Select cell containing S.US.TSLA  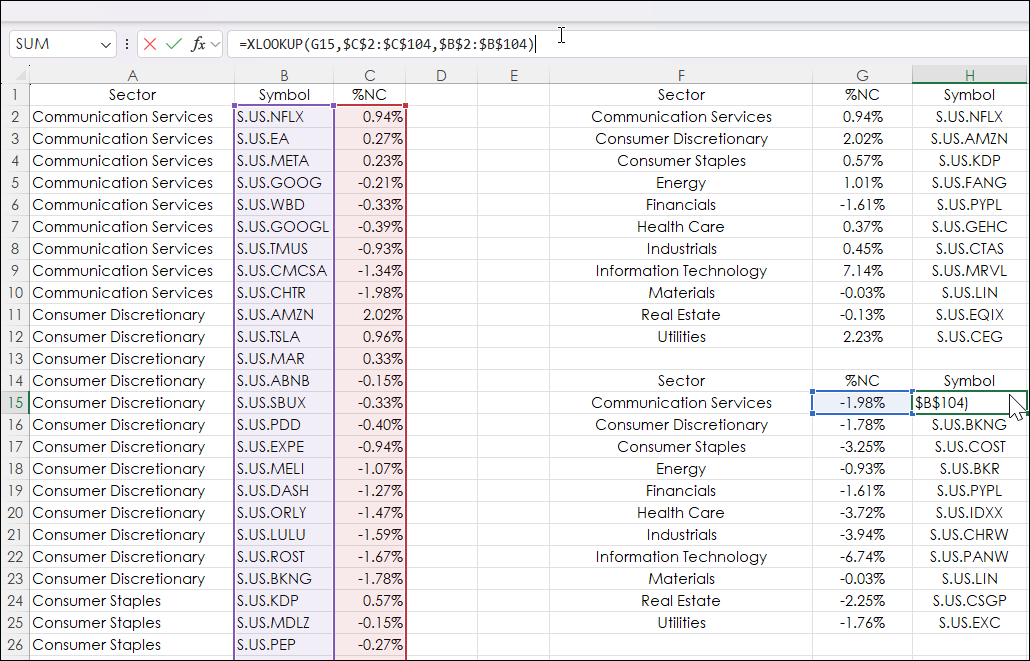click(284, 337)
